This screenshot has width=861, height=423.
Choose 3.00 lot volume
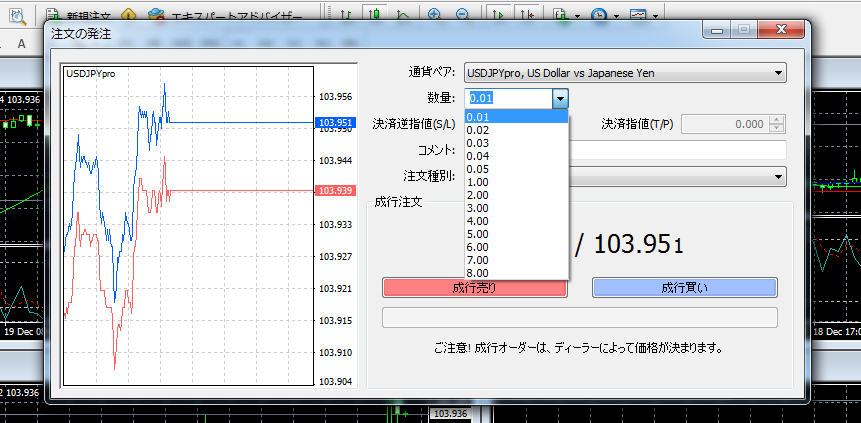click(x=516, y=208)
